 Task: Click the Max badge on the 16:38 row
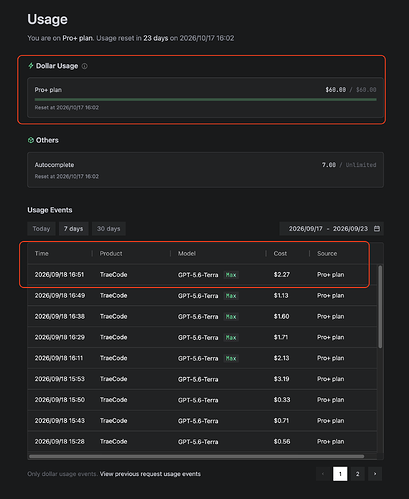(231, 317)
